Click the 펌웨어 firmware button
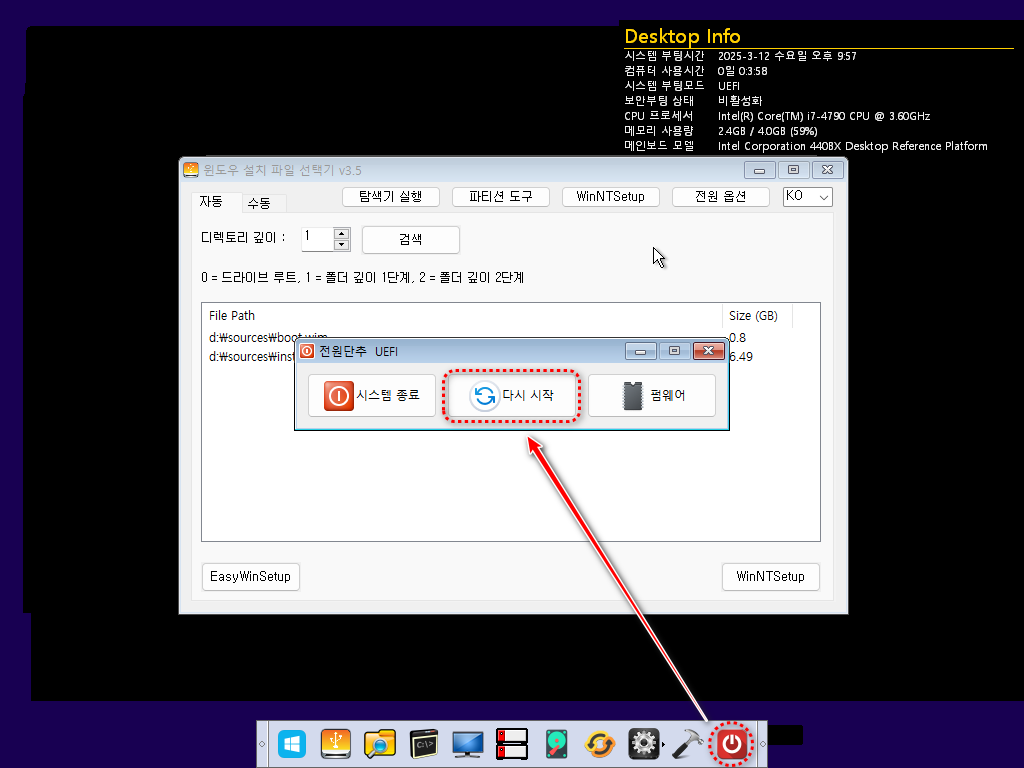 point(652,395)
